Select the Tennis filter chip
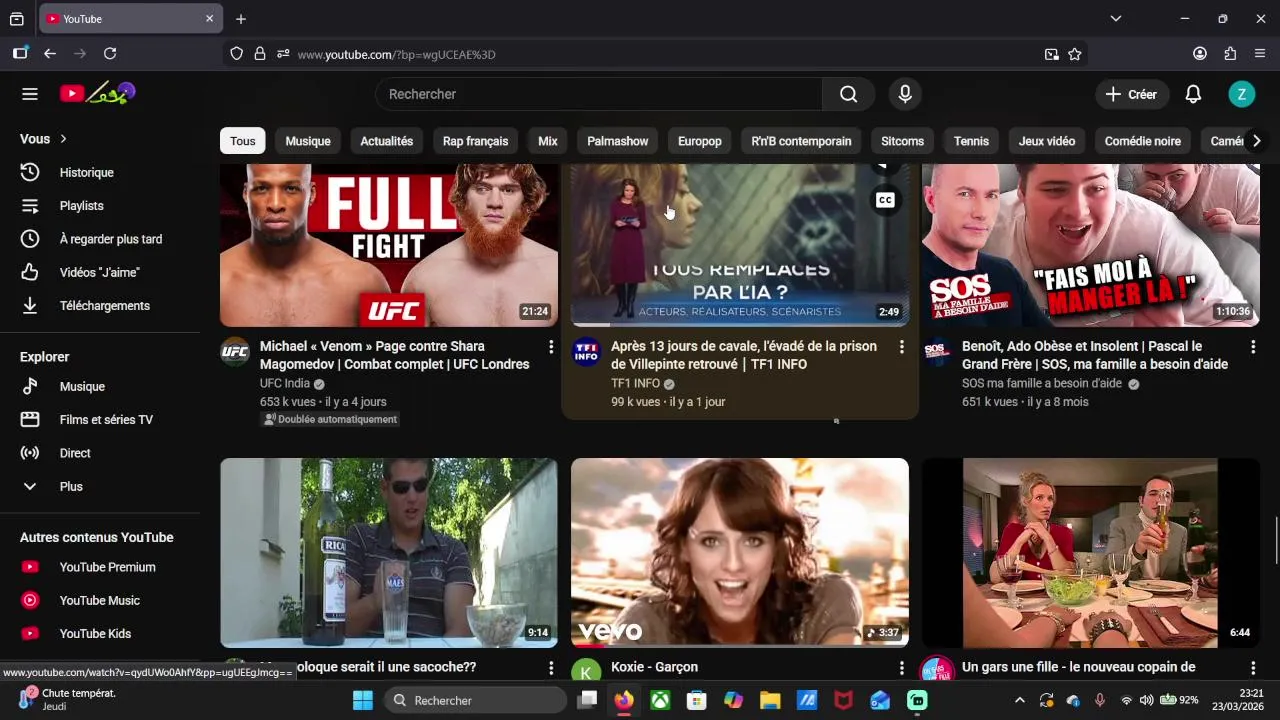 pyautogui.click(x=971, y=141)
